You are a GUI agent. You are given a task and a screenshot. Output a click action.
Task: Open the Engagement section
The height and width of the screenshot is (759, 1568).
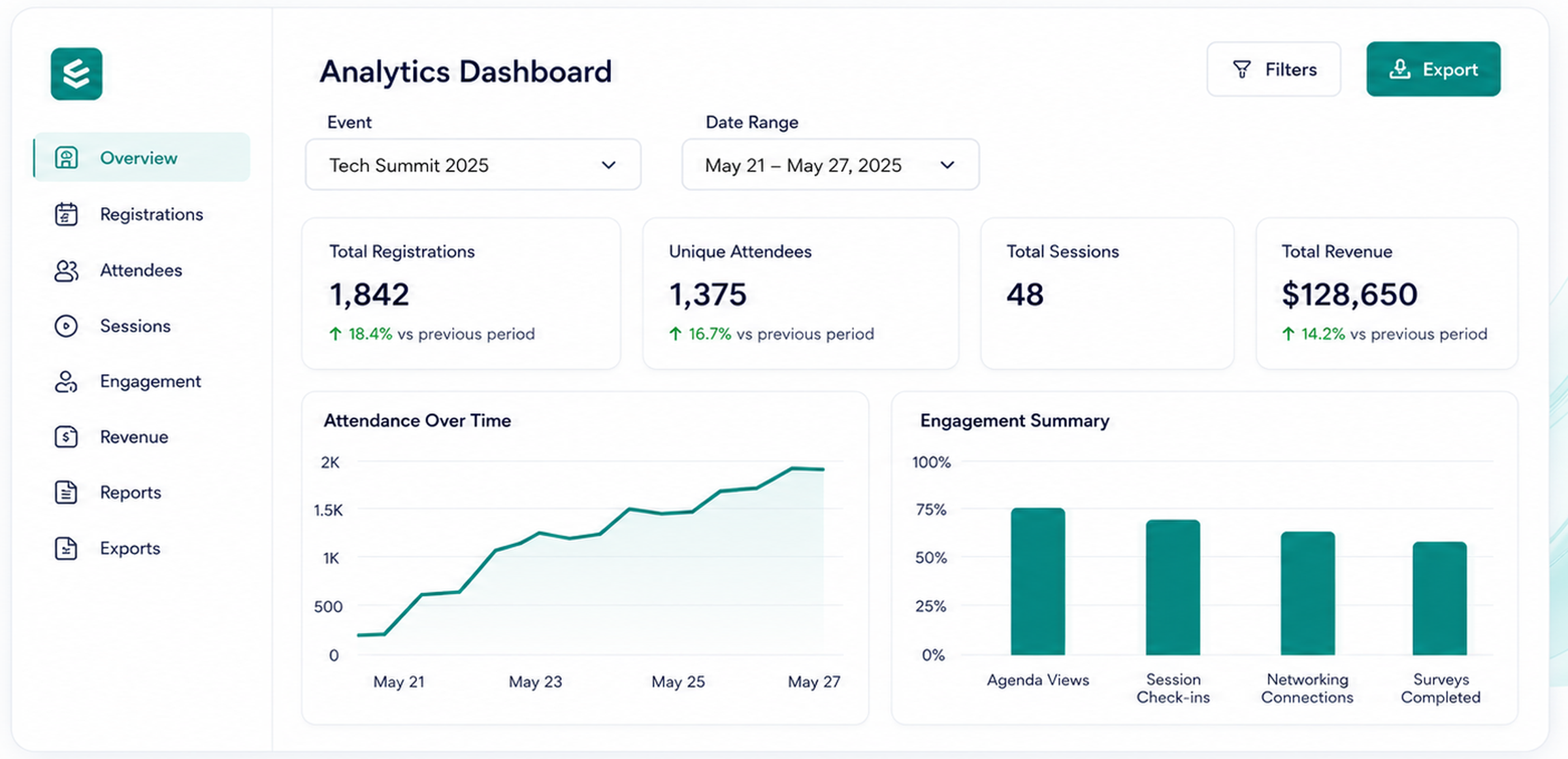142,382
